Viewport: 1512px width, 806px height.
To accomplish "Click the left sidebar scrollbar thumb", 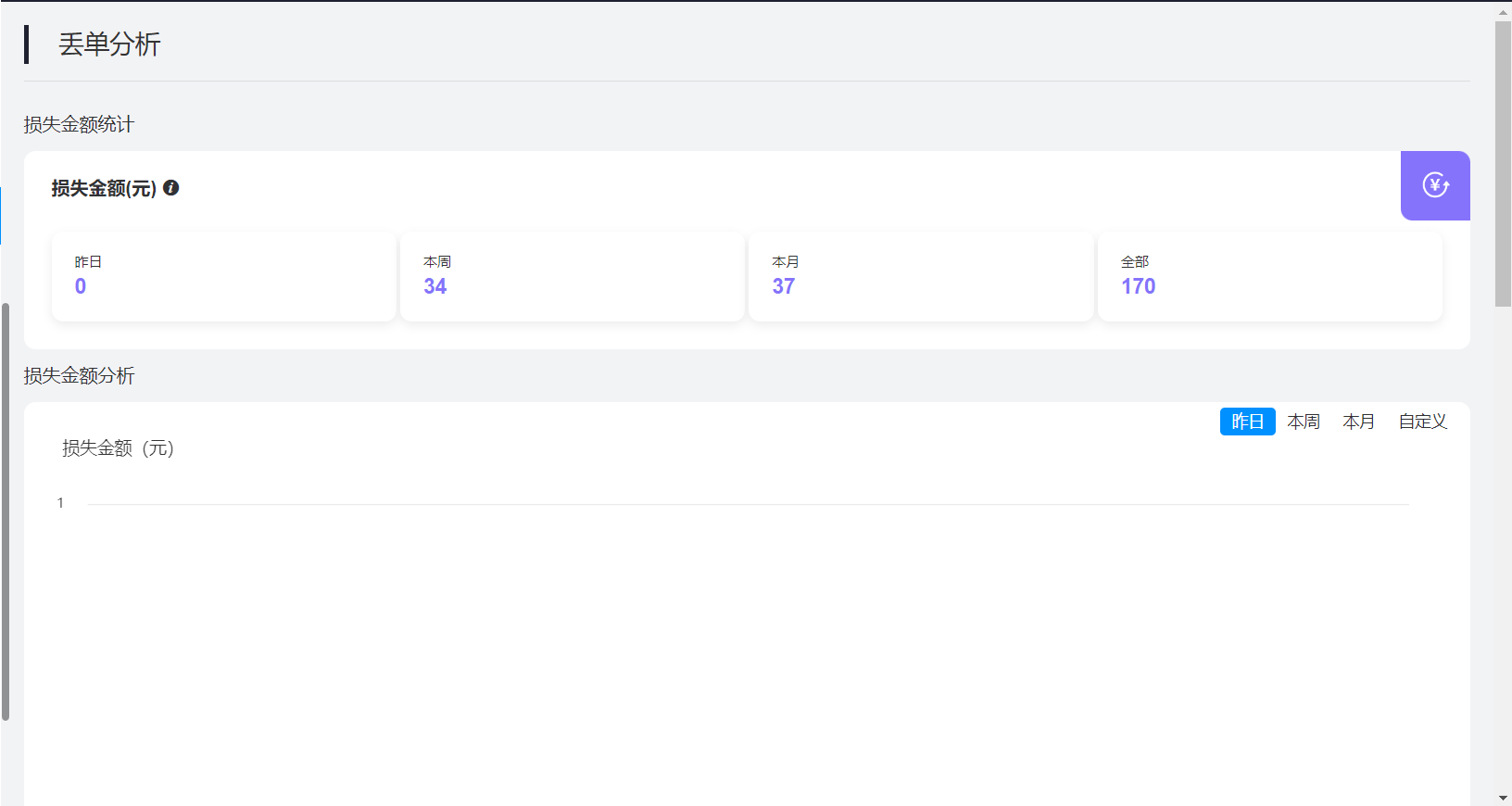I will 6,510.
